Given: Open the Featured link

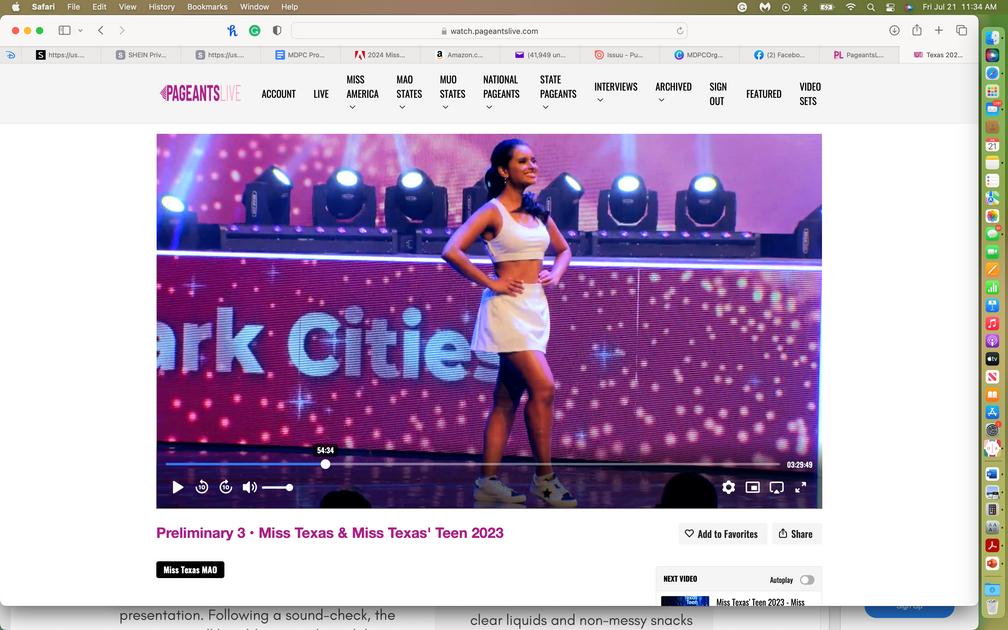Looking at the screenshot, I should (x=764, y=94).
